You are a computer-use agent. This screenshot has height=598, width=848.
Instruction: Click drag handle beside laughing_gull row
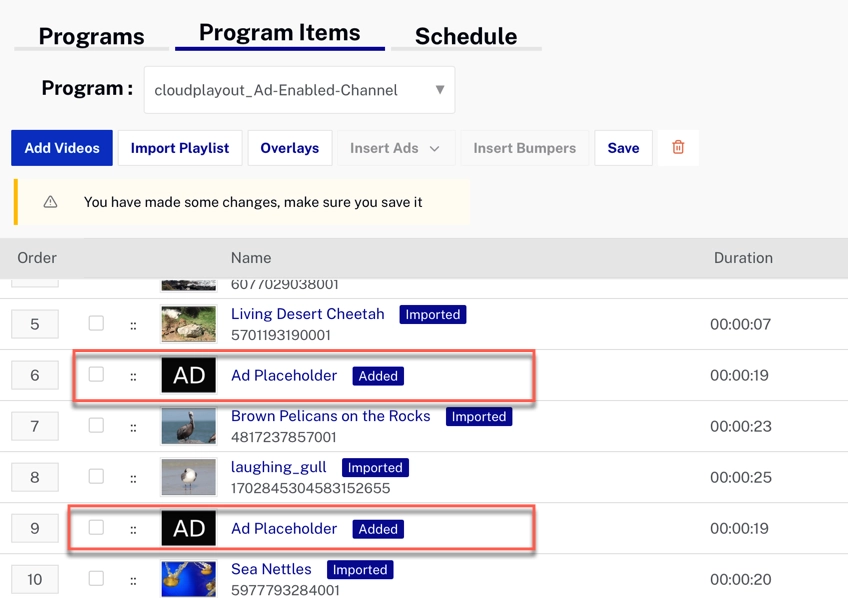(133, 478)
